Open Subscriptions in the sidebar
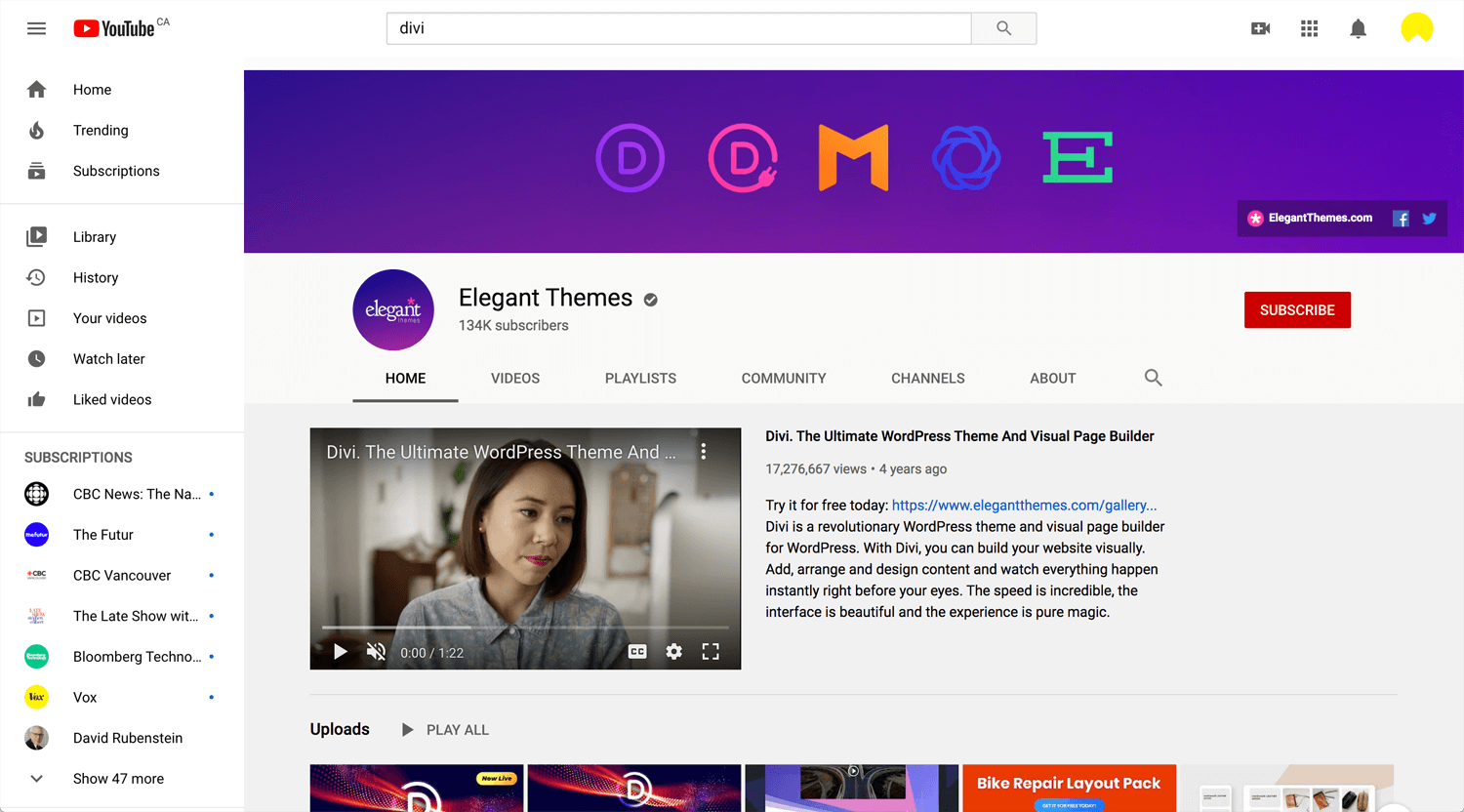Viewport: 1464px width, 812px height. tap(122, 171)
